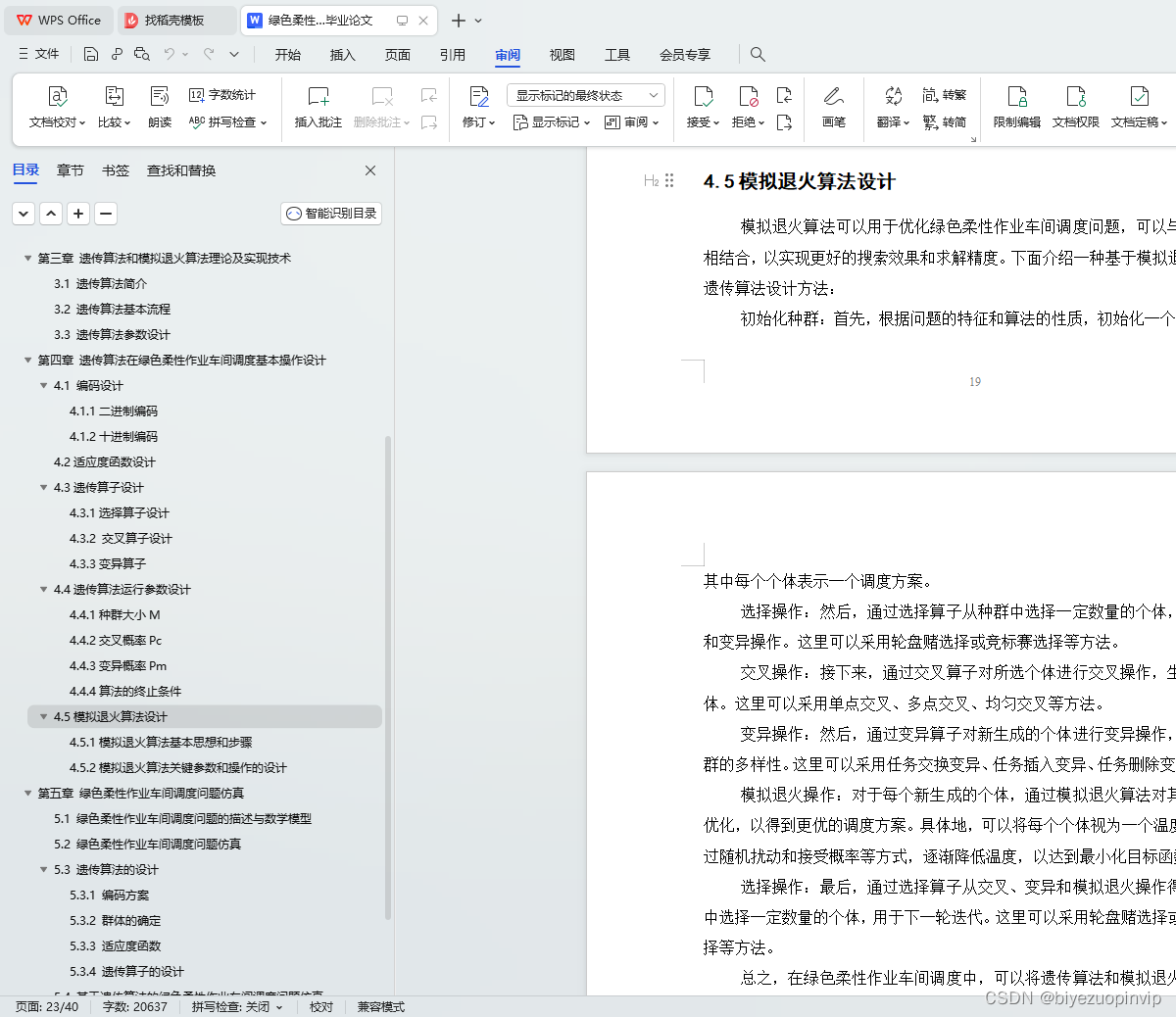Screen dimensions: 1176x1017
Task: Click 拼写检查: 关闭 in status bar
Action: point(237,1007)
